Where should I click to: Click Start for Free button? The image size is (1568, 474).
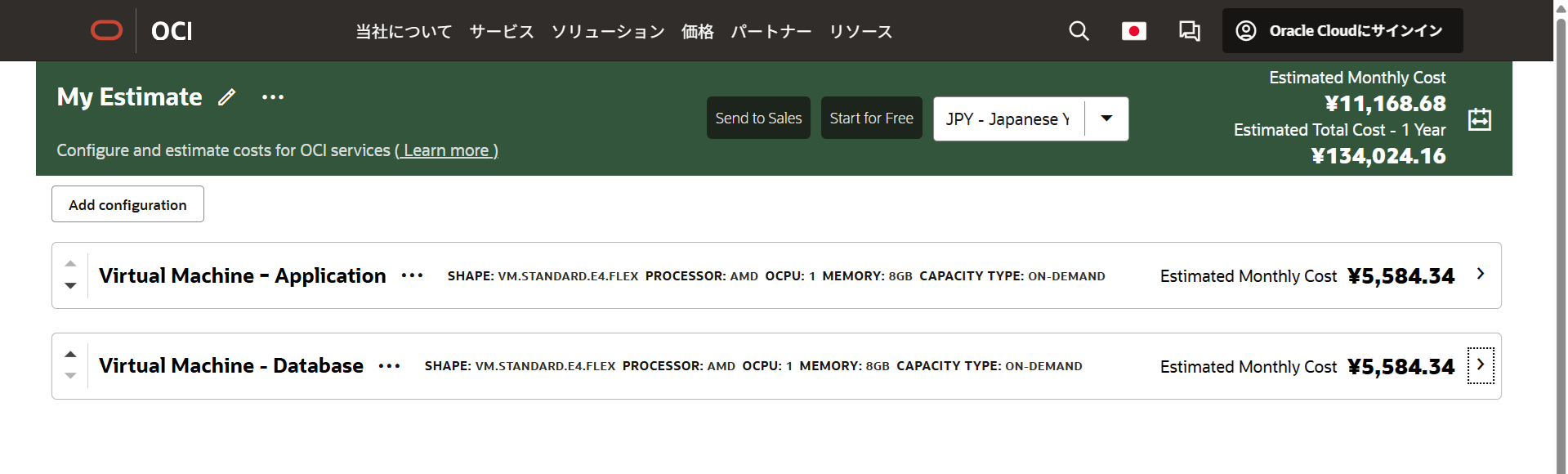coord(871,118)
